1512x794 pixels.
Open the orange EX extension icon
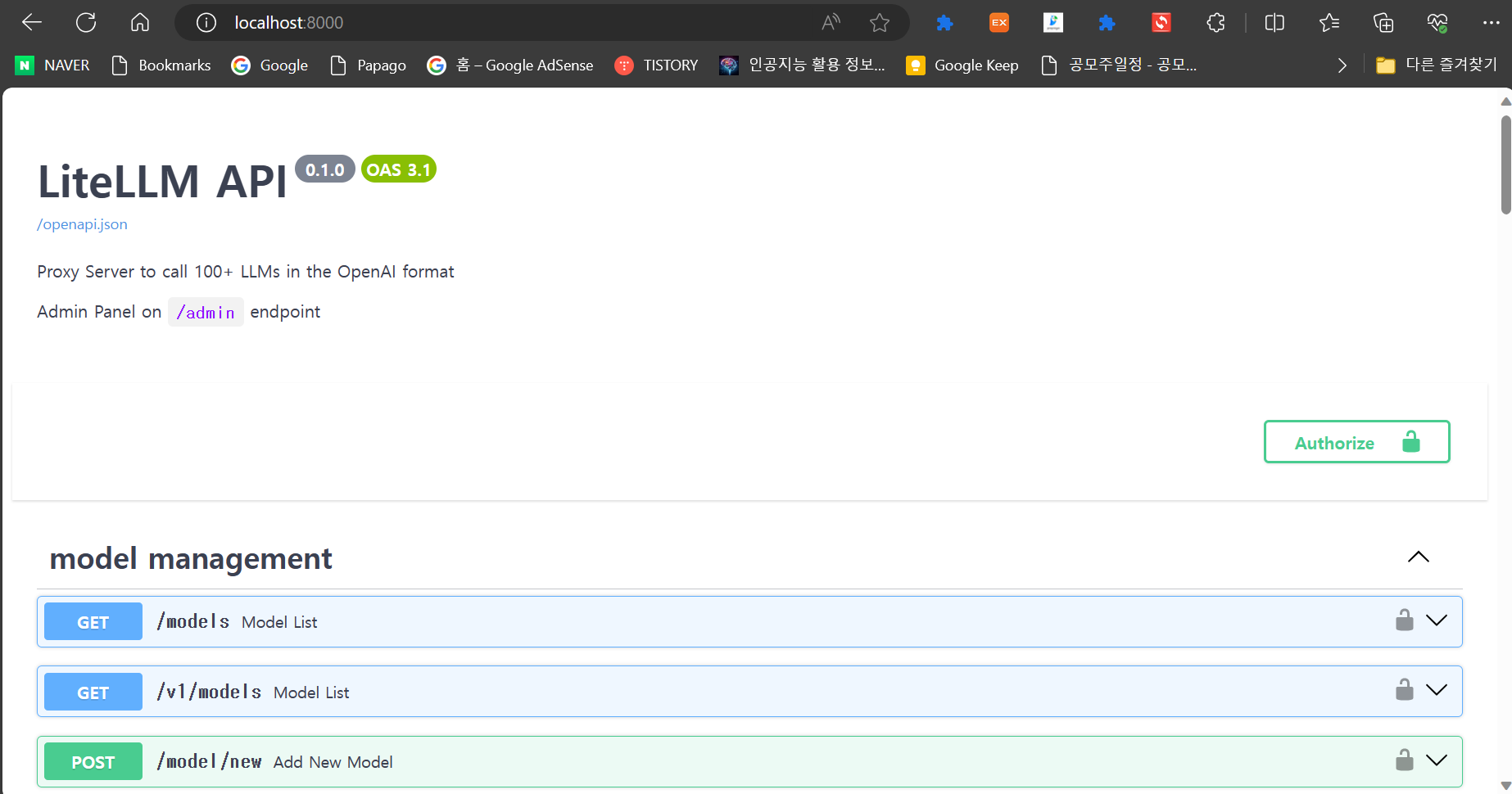tap(999, 23)
